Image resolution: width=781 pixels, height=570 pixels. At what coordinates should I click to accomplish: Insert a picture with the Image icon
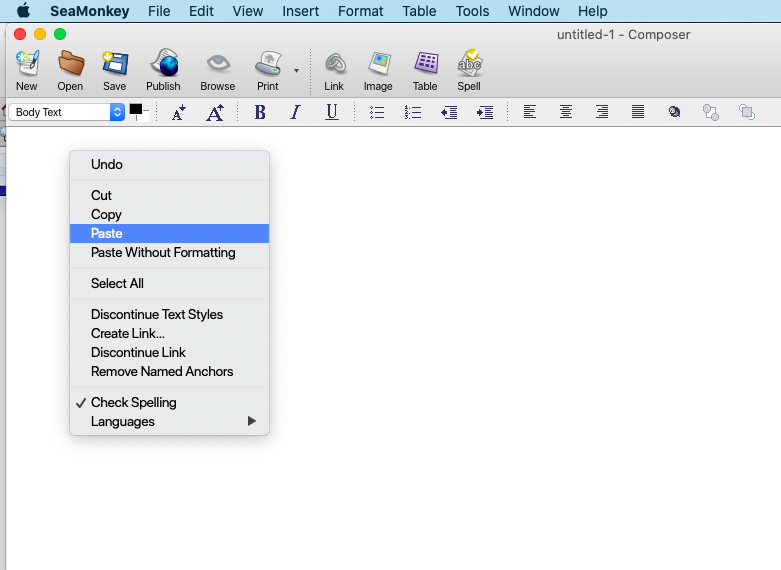click(379, 63)
